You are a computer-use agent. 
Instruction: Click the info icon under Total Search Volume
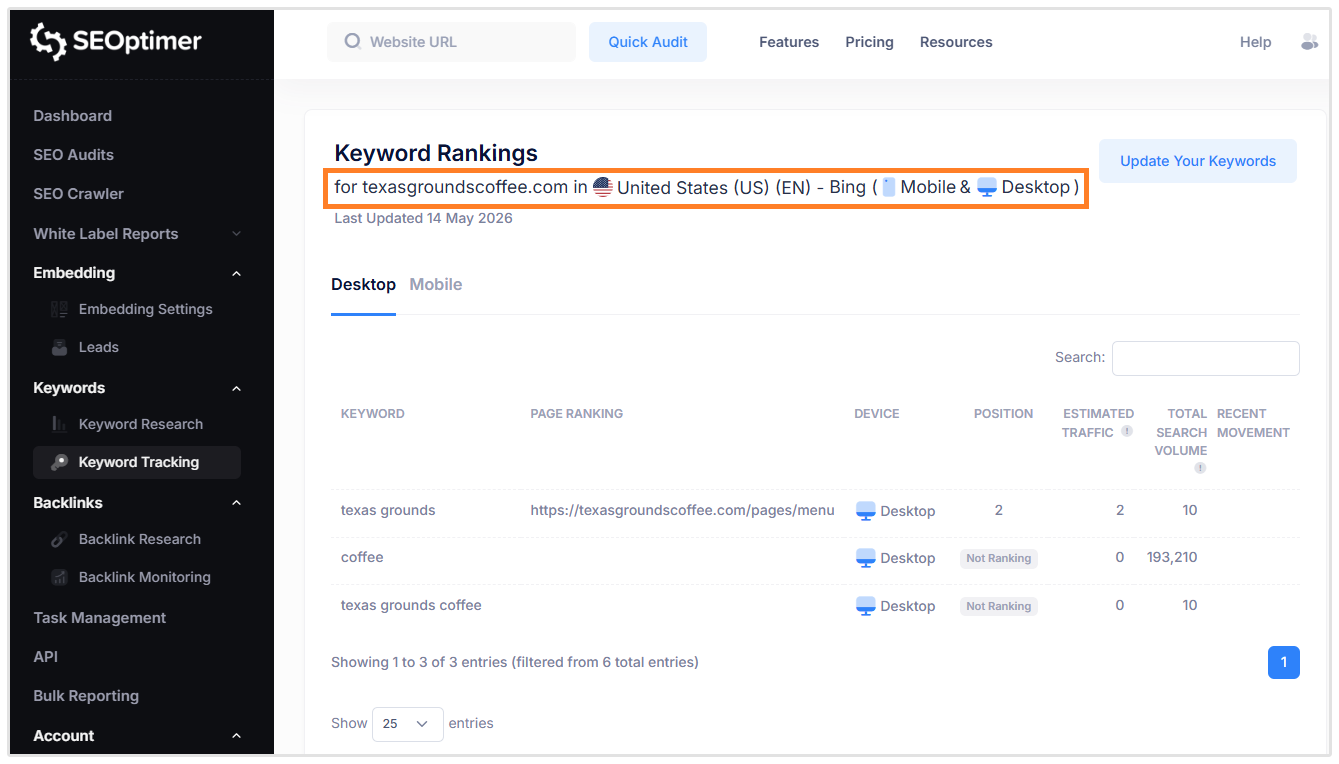tap(1200, 467)
